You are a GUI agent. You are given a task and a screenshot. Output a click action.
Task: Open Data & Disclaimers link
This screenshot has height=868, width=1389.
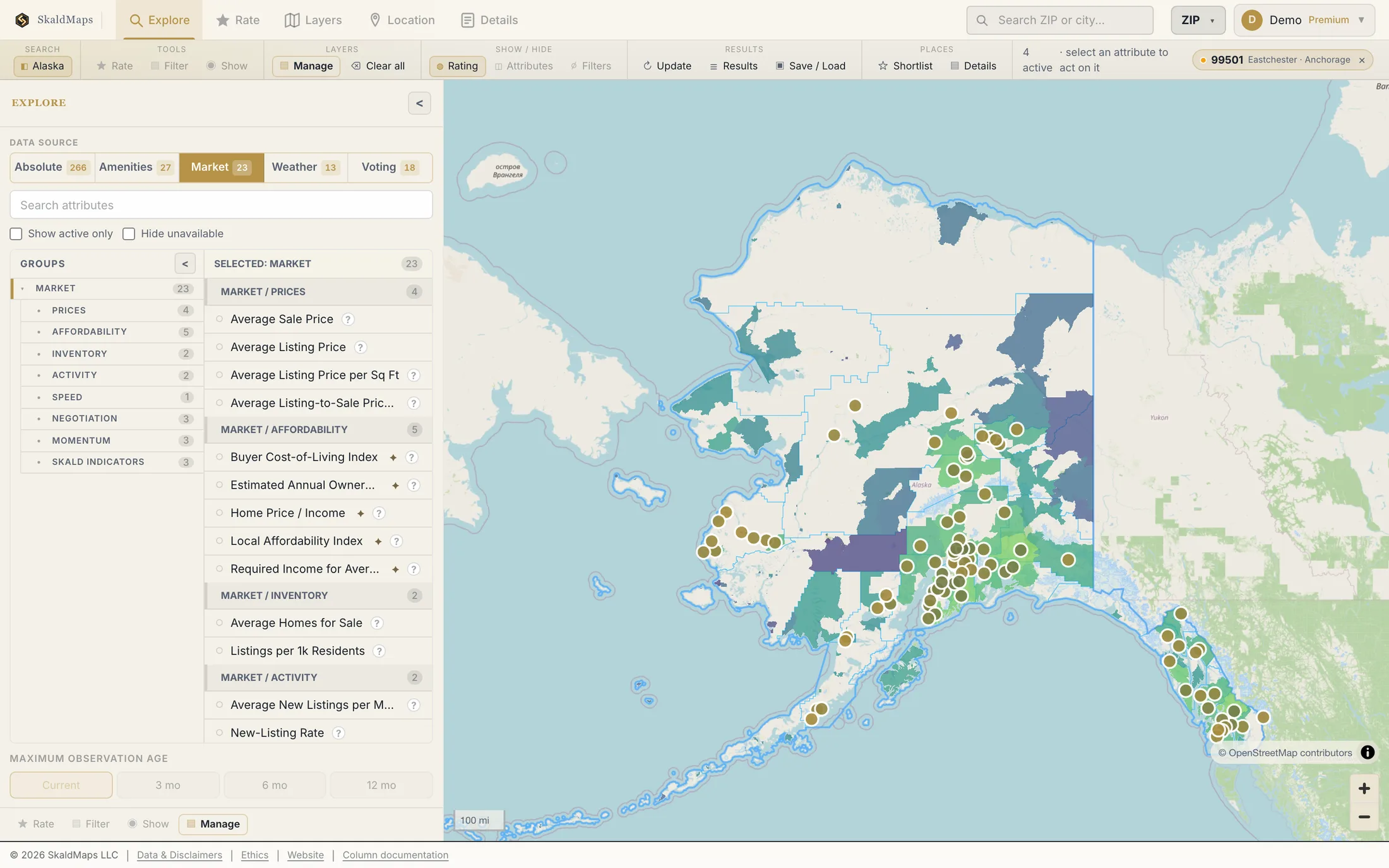coord(179,855)
